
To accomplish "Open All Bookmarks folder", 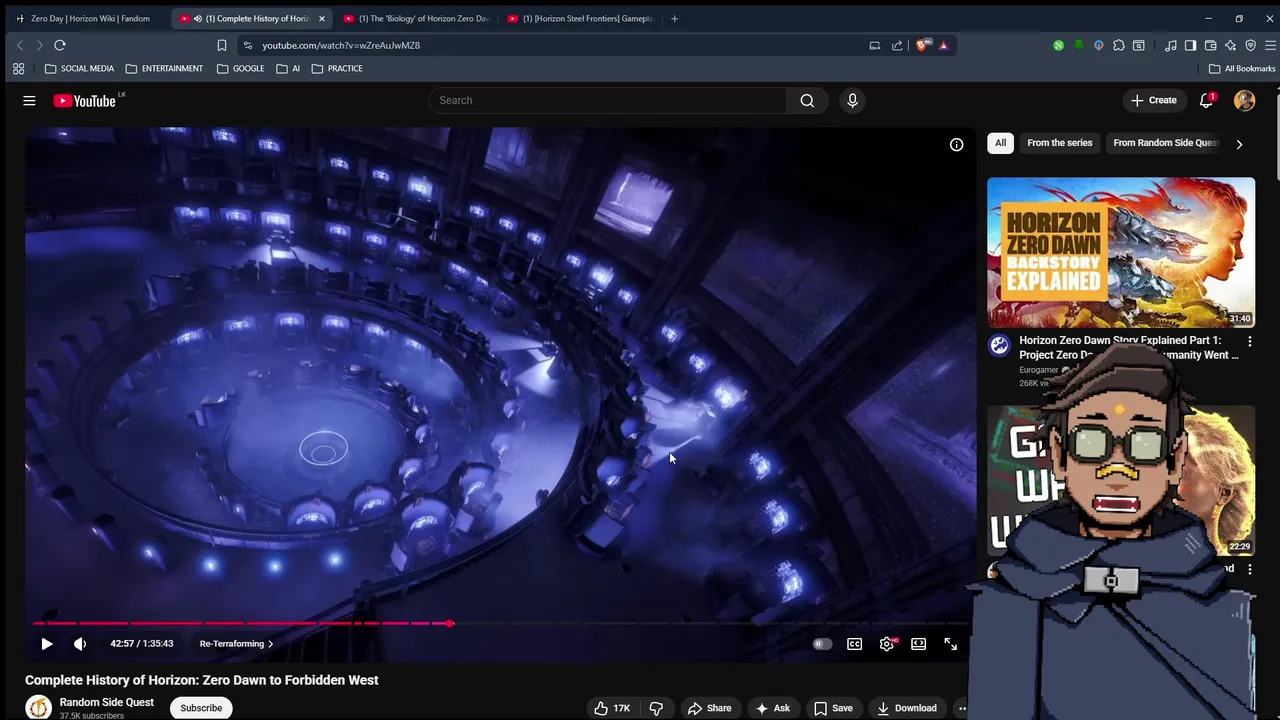I will click(1242, 69).
